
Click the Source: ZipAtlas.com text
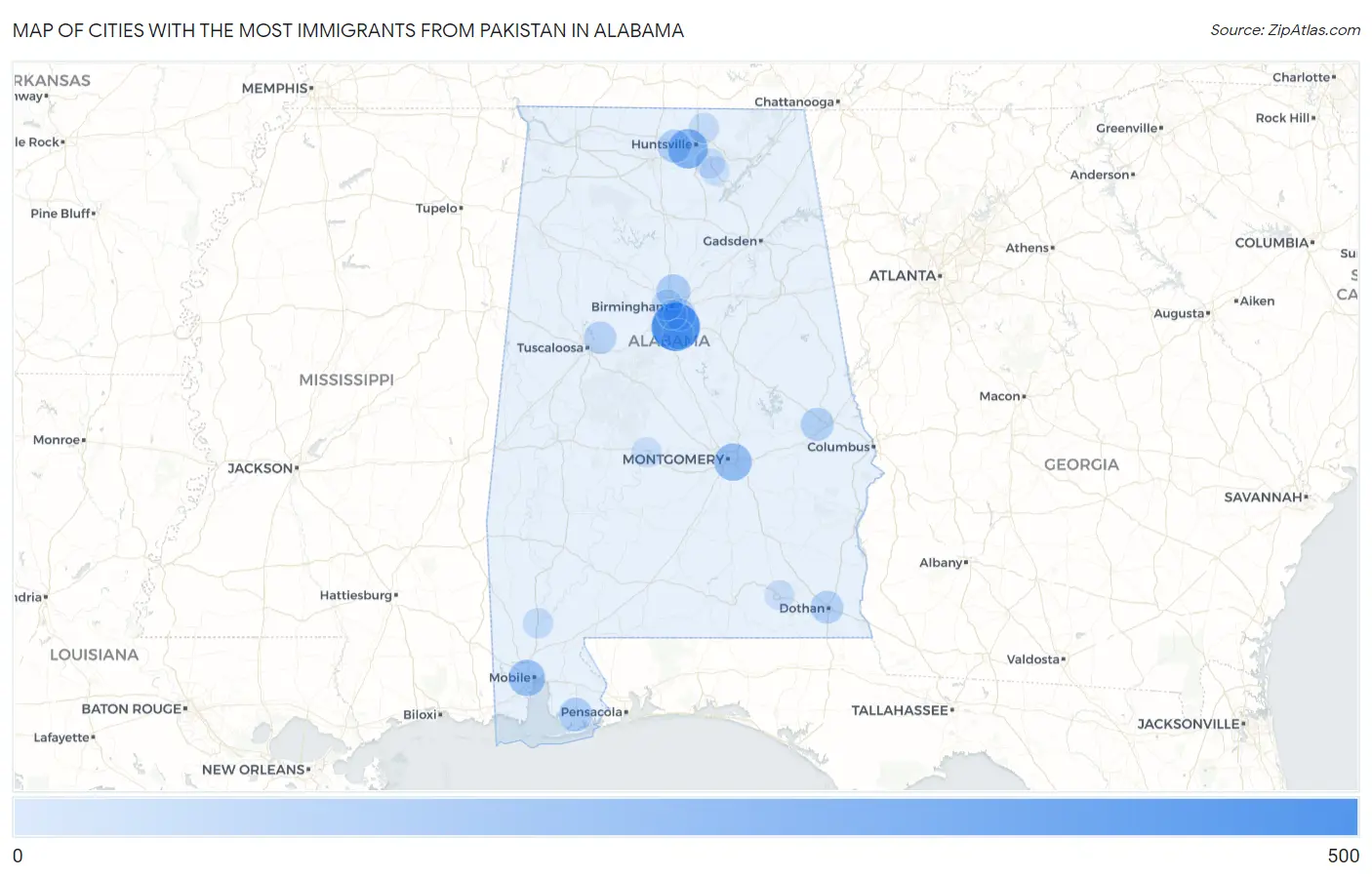pyautogui.click(x=1285, y=30)
